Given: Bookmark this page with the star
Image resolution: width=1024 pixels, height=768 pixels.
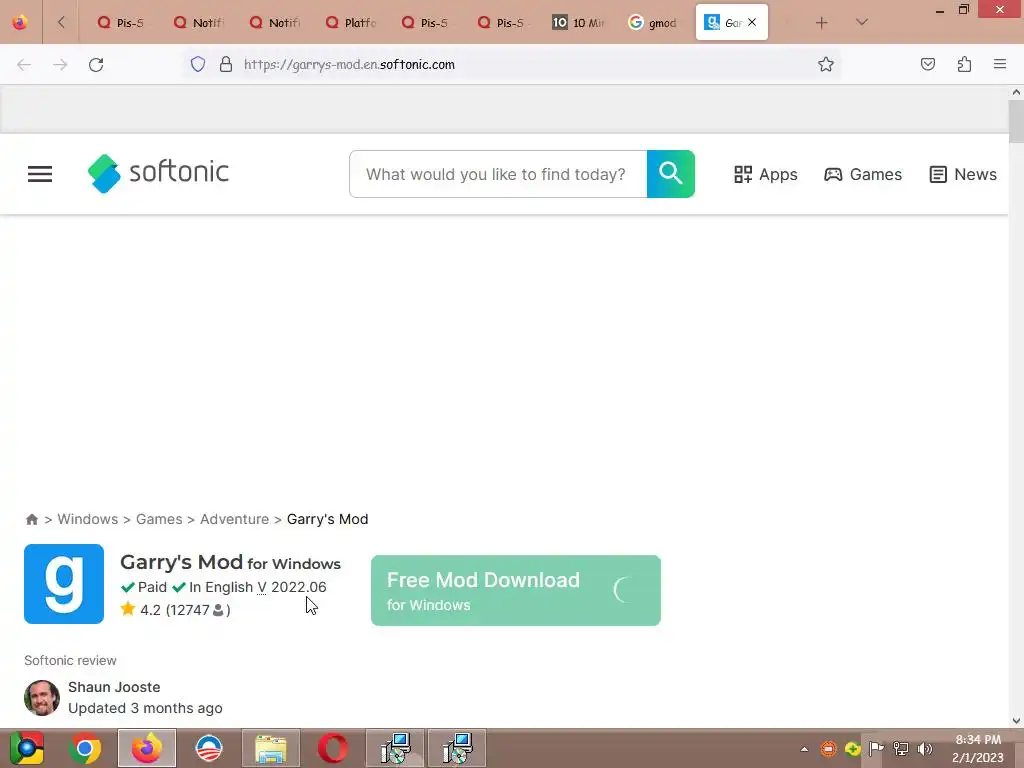Looking at the screenshot, I should coord(825,64).
